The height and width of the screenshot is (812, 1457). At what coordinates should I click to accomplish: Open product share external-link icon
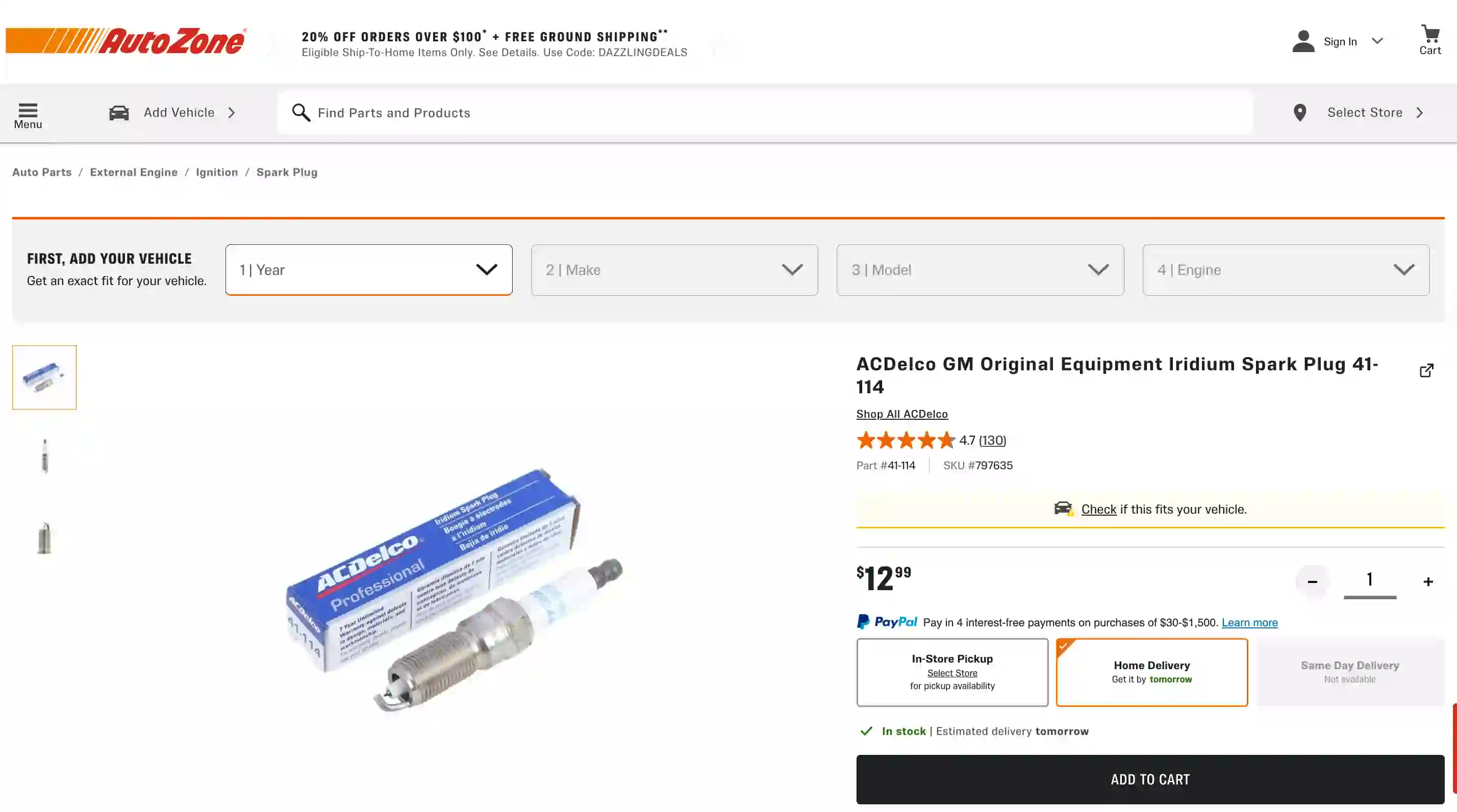[x=1427, y=370]
